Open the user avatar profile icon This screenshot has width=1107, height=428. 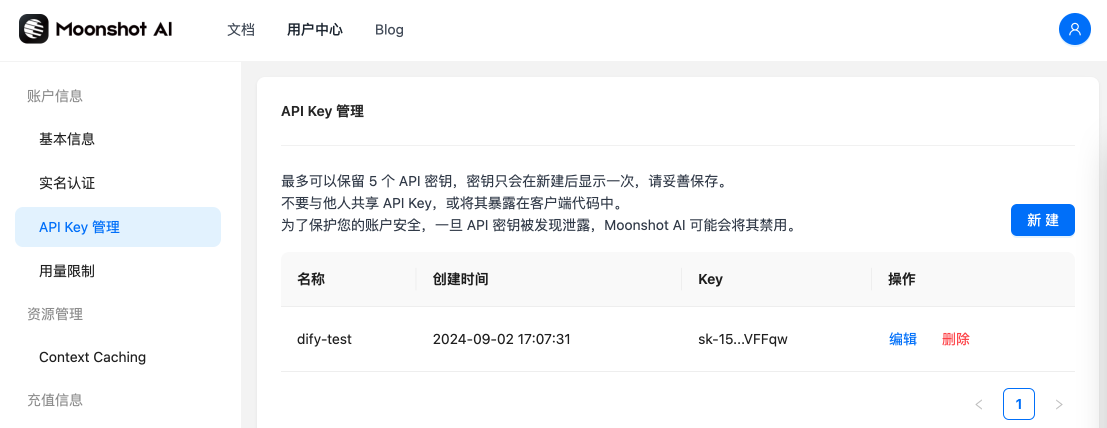click(x=1075, y=29)
